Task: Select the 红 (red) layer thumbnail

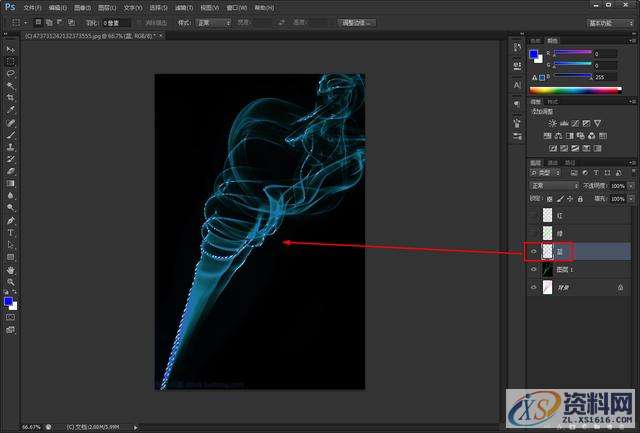Action: [547, 215]
